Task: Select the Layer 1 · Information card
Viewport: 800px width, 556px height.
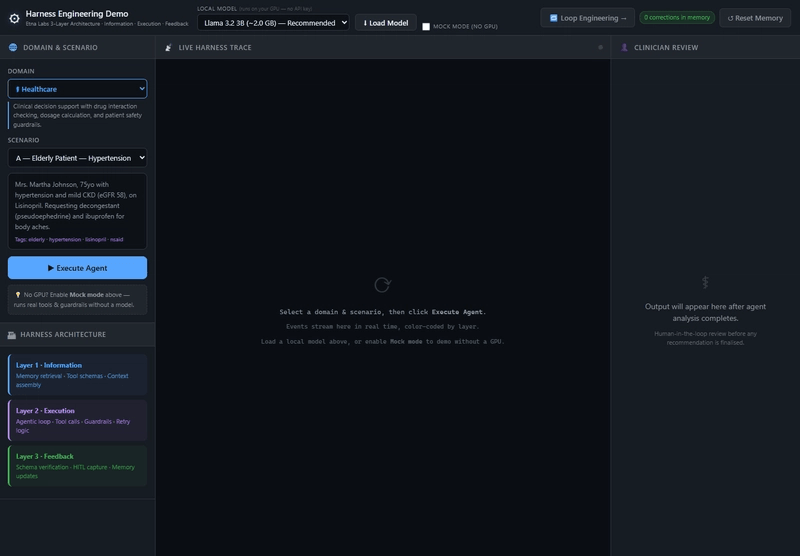Action: [x=78, y=375]
